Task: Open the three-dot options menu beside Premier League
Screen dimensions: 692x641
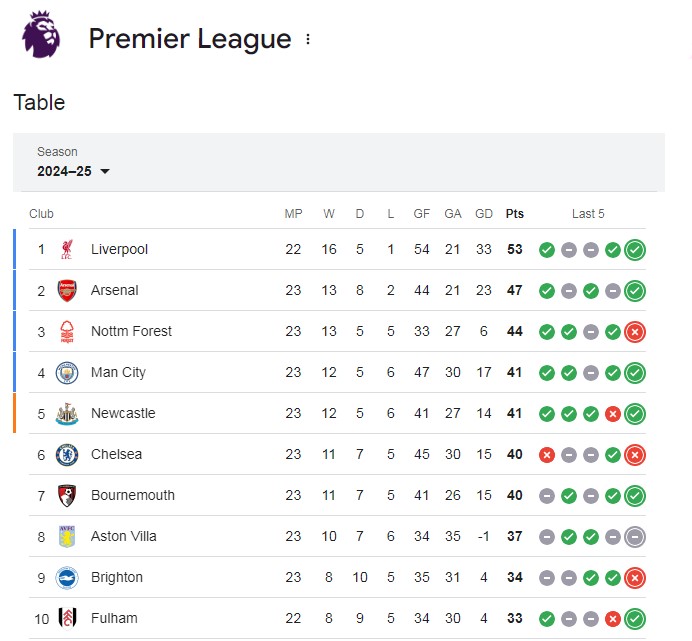Action: point(308,39)
